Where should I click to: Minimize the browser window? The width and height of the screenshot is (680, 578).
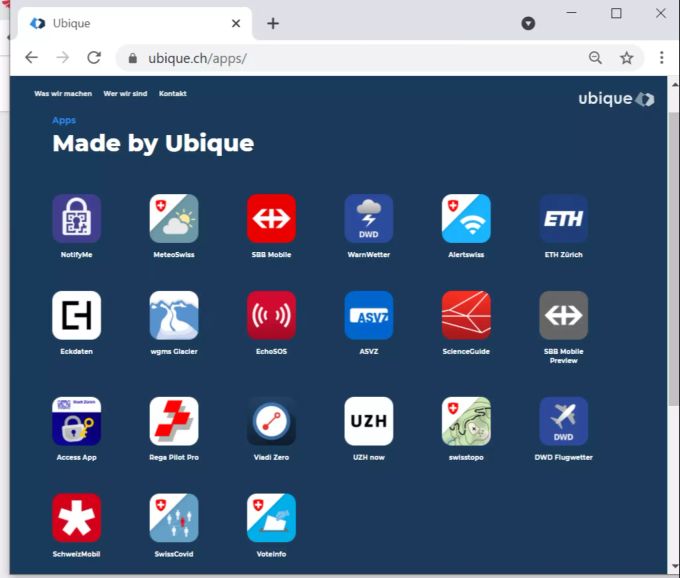(572, 13)
